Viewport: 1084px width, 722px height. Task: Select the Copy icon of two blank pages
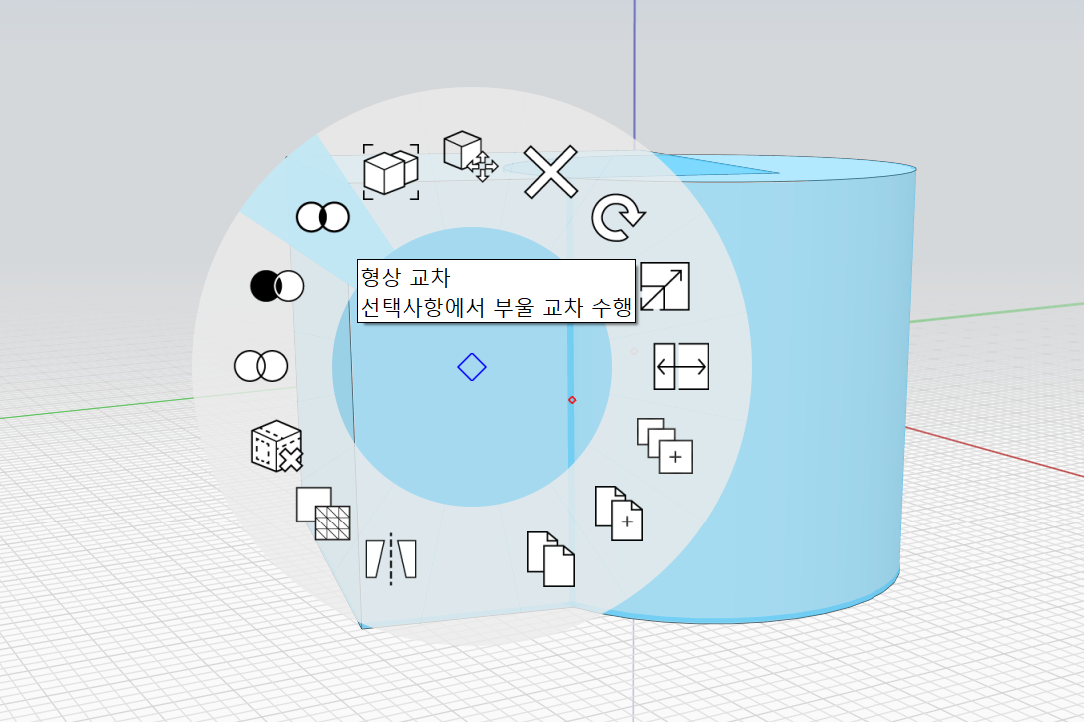coord(551,559)
